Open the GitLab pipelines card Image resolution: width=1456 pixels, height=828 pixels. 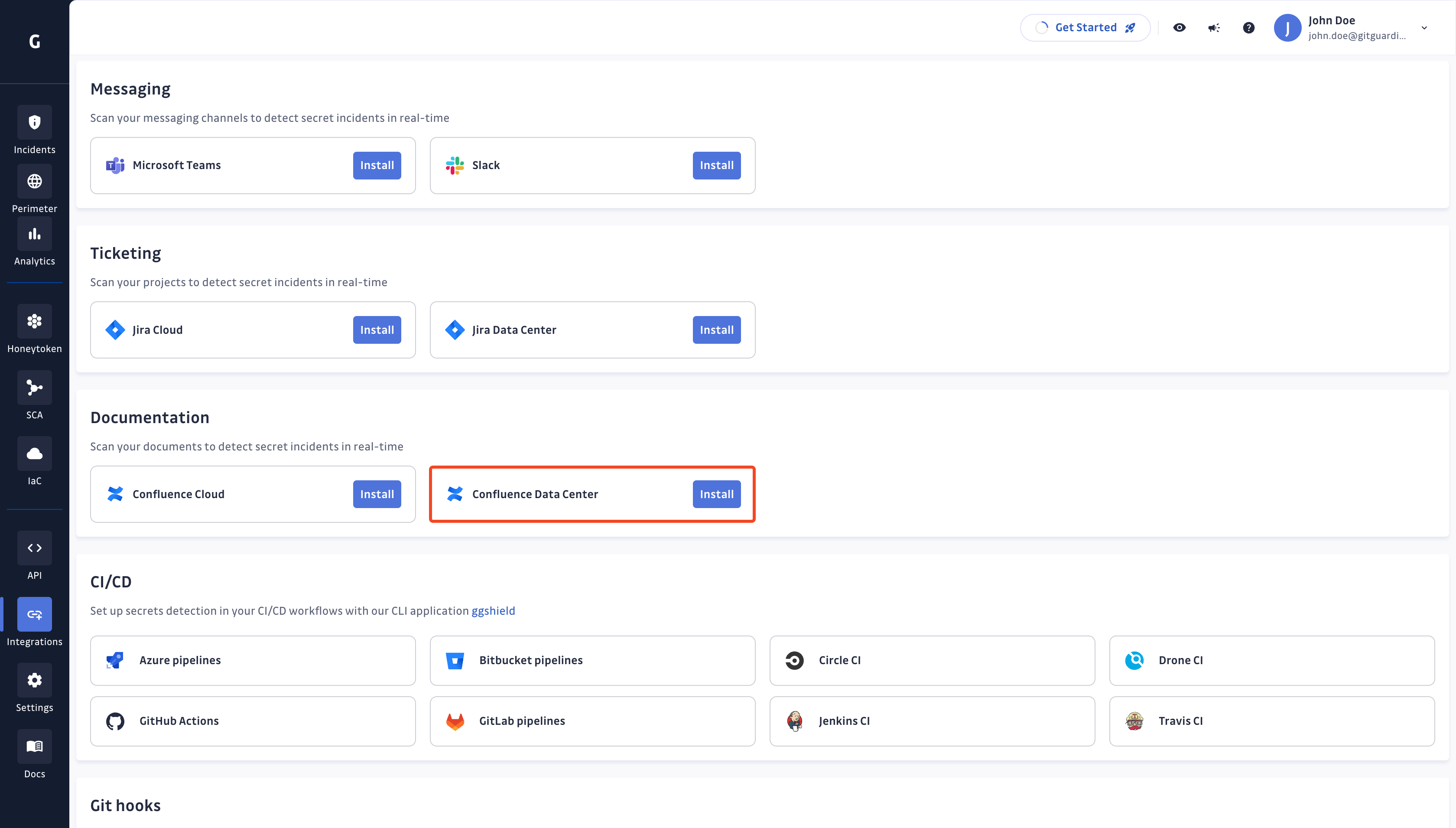(593, 721)
